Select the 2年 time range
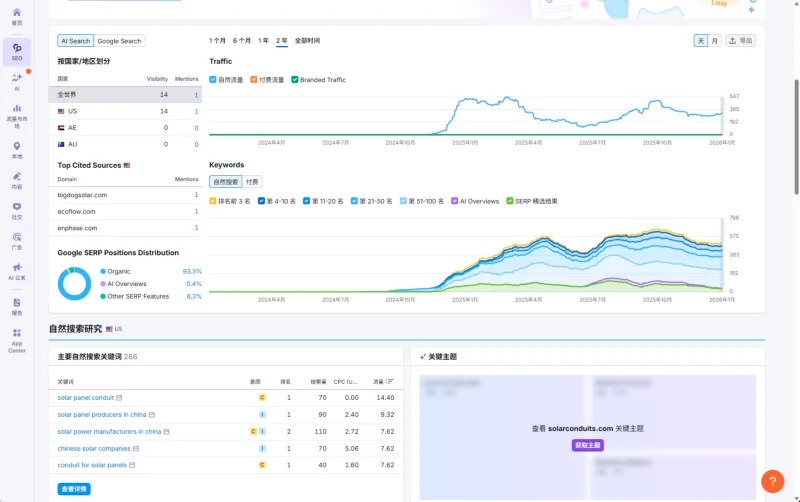The width and height of the screenshot is (800, 502). click(282, 41)
